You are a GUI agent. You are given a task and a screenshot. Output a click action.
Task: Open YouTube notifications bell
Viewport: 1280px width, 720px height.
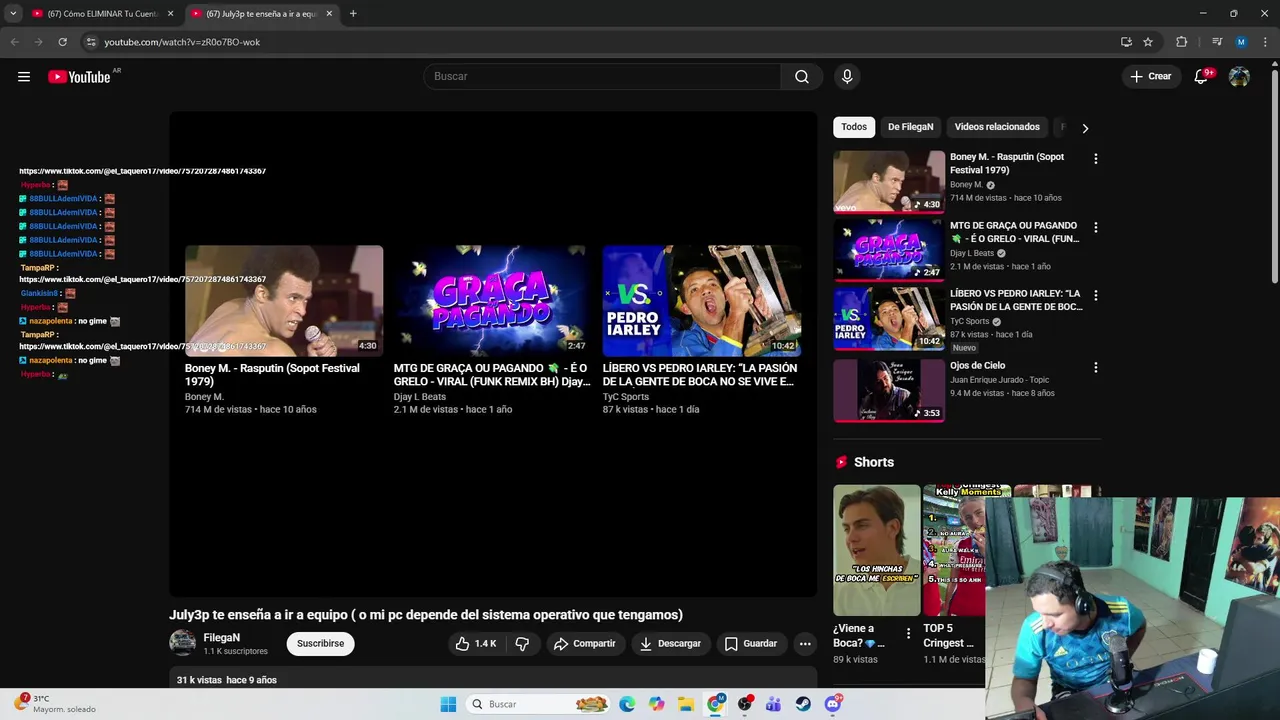(1202, 77)
